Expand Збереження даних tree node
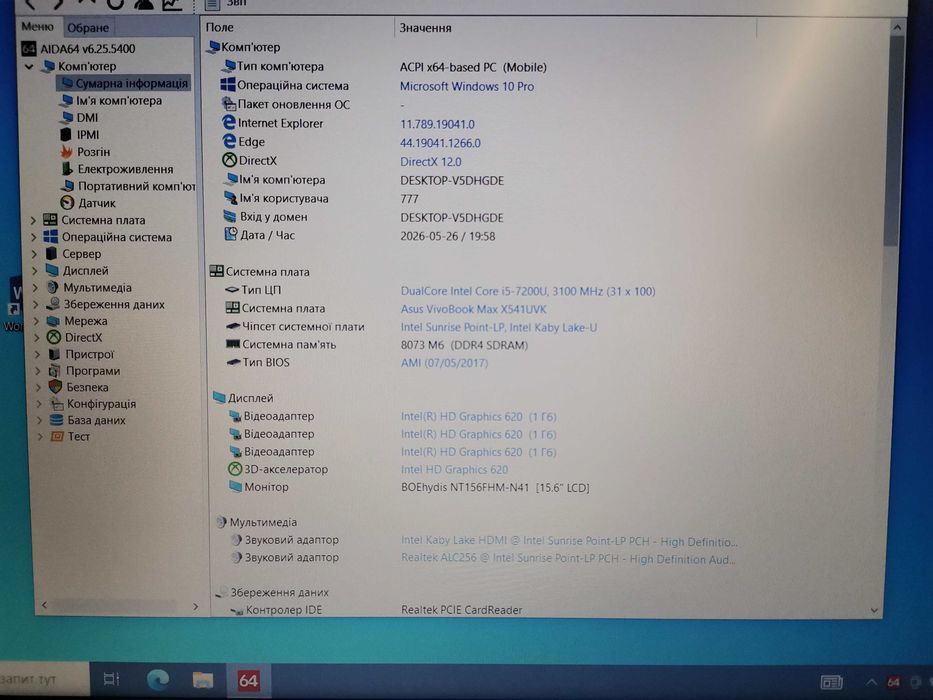Viewport: 933px width, 700px height. tap(36, 304)
